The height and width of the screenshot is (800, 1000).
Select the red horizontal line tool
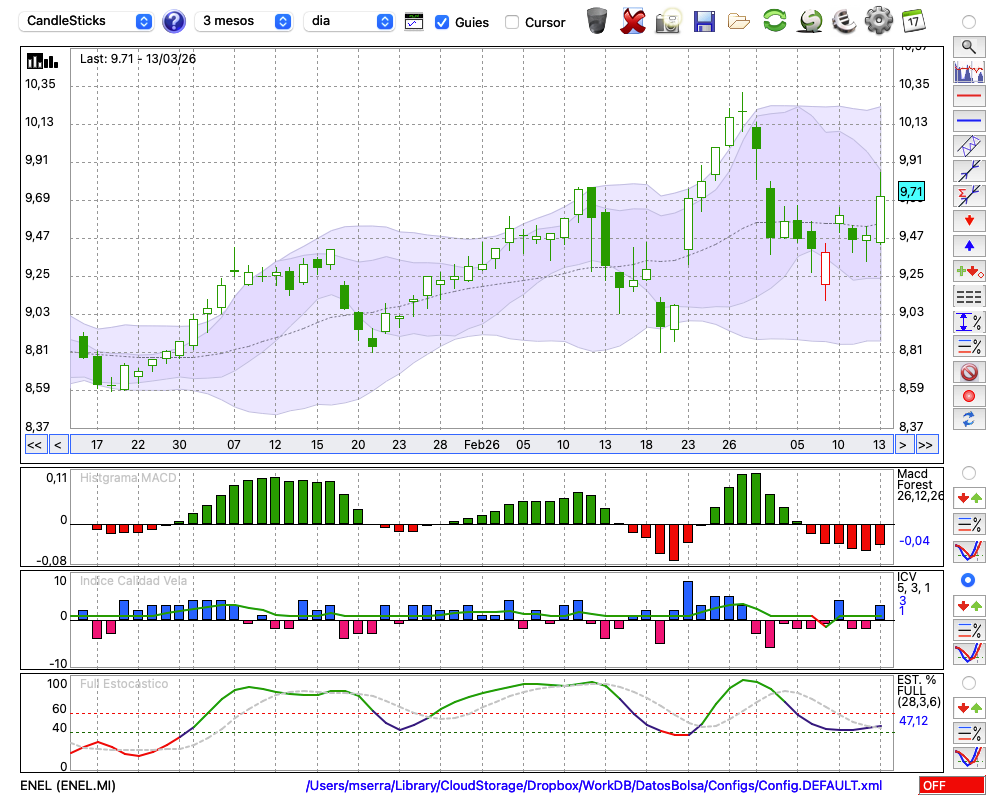coord(968,97)
